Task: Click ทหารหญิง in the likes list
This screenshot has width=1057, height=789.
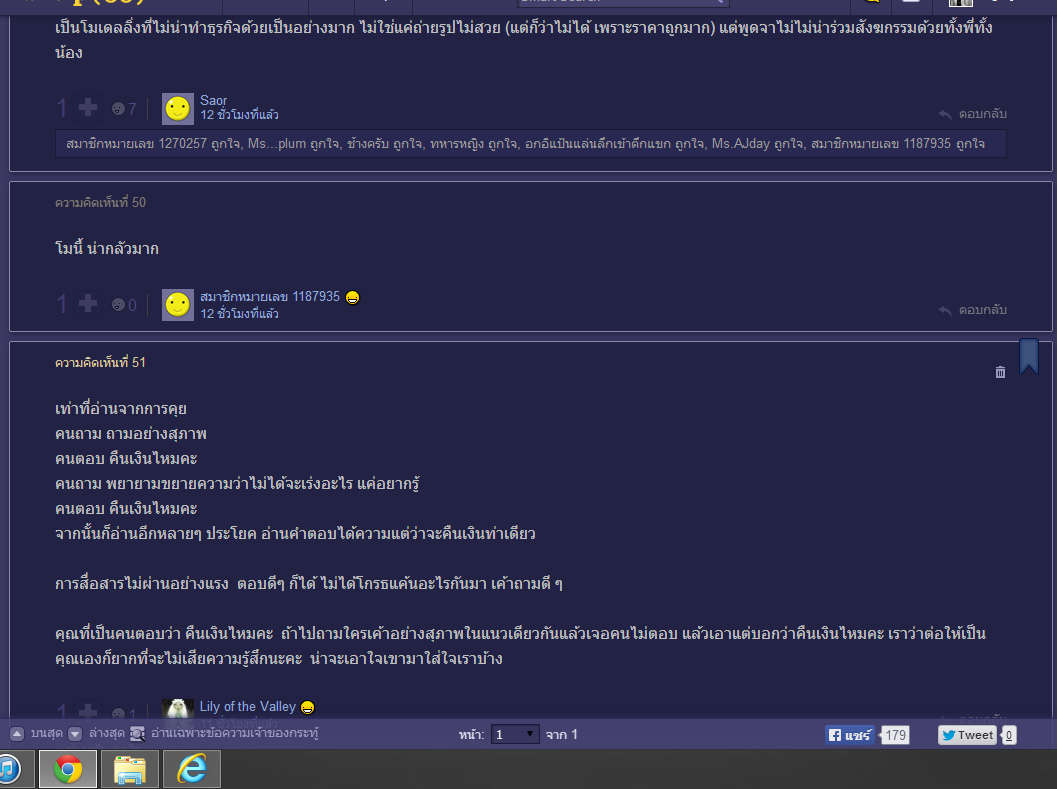Action: click(x=458, y=144)
